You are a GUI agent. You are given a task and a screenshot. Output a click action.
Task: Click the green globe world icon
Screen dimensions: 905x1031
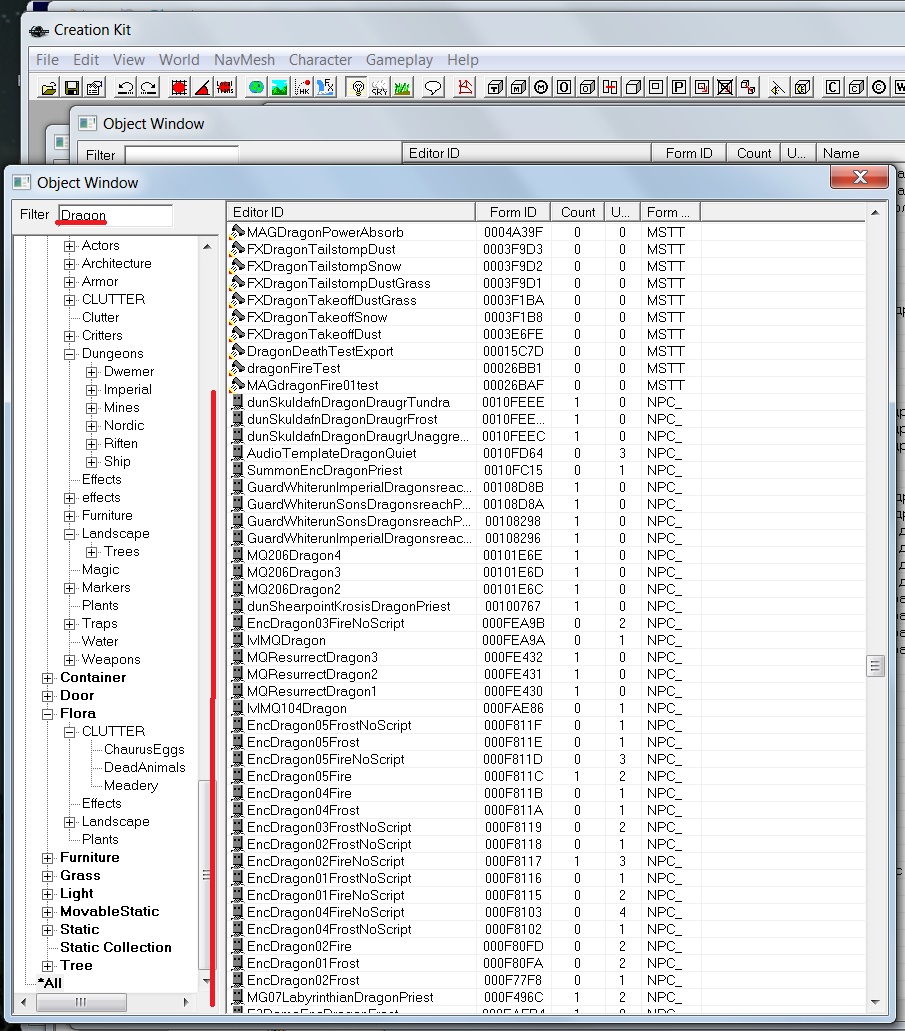coord(255,88)
